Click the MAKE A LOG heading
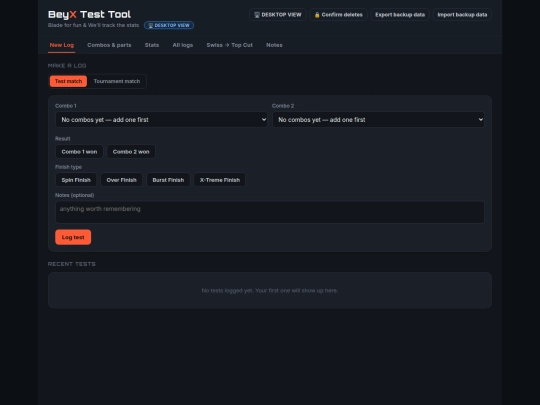 pos(67,66)
